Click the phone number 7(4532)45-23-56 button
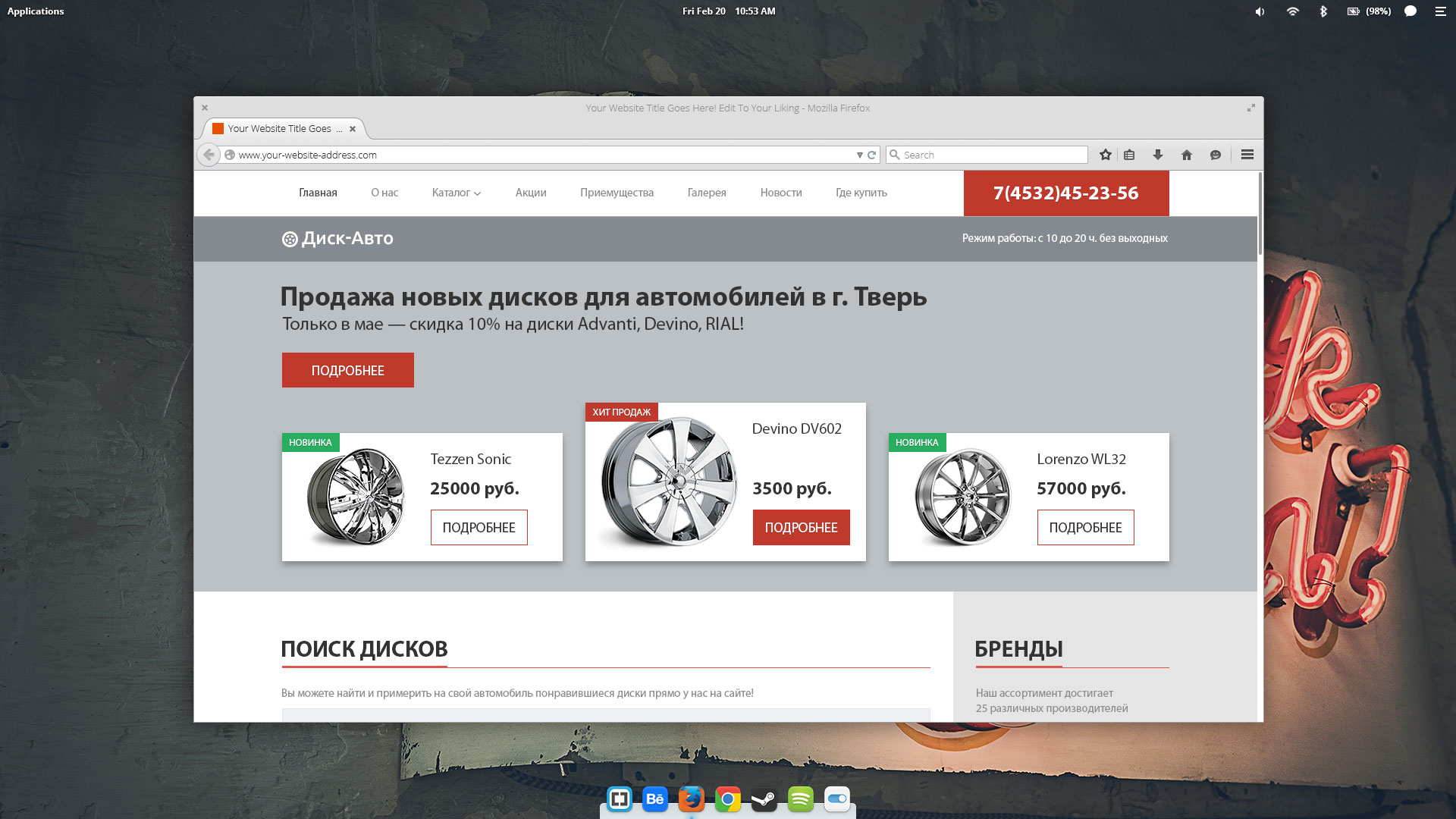Viewport: 1456px width, 819px height. (1065, 193)
